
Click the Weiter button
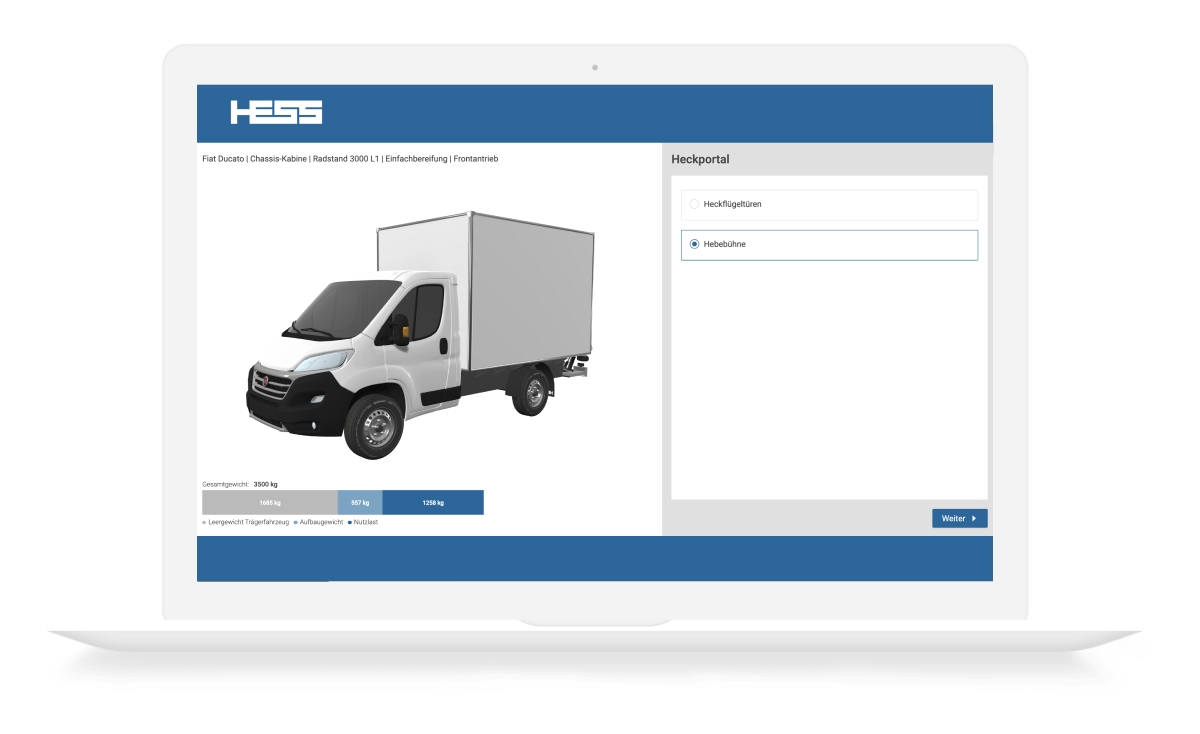(959, 518)
